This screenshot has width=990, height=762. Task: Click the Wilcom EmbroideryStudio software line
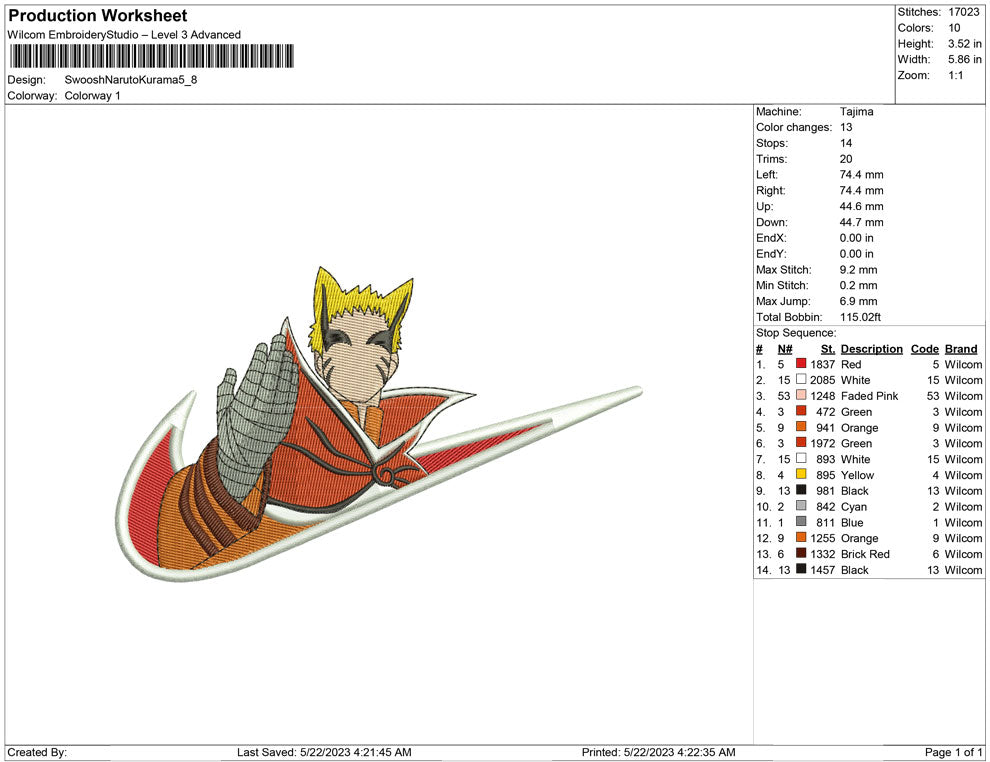[x=124, y=35]
